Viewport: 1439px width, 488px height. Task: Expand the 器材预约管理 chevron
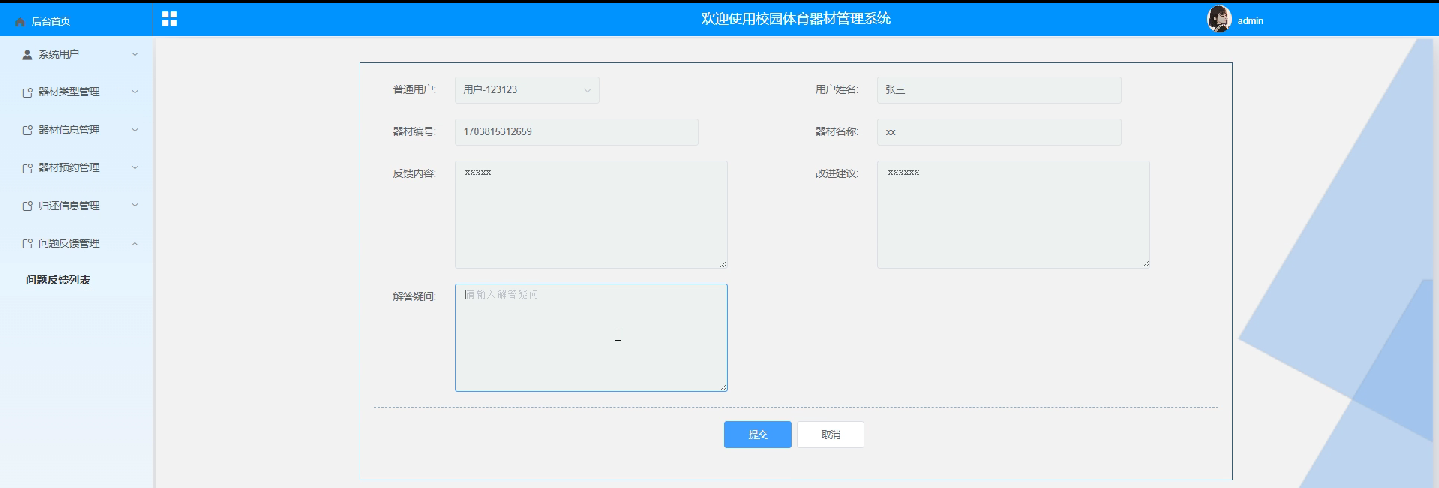(135, 168)
